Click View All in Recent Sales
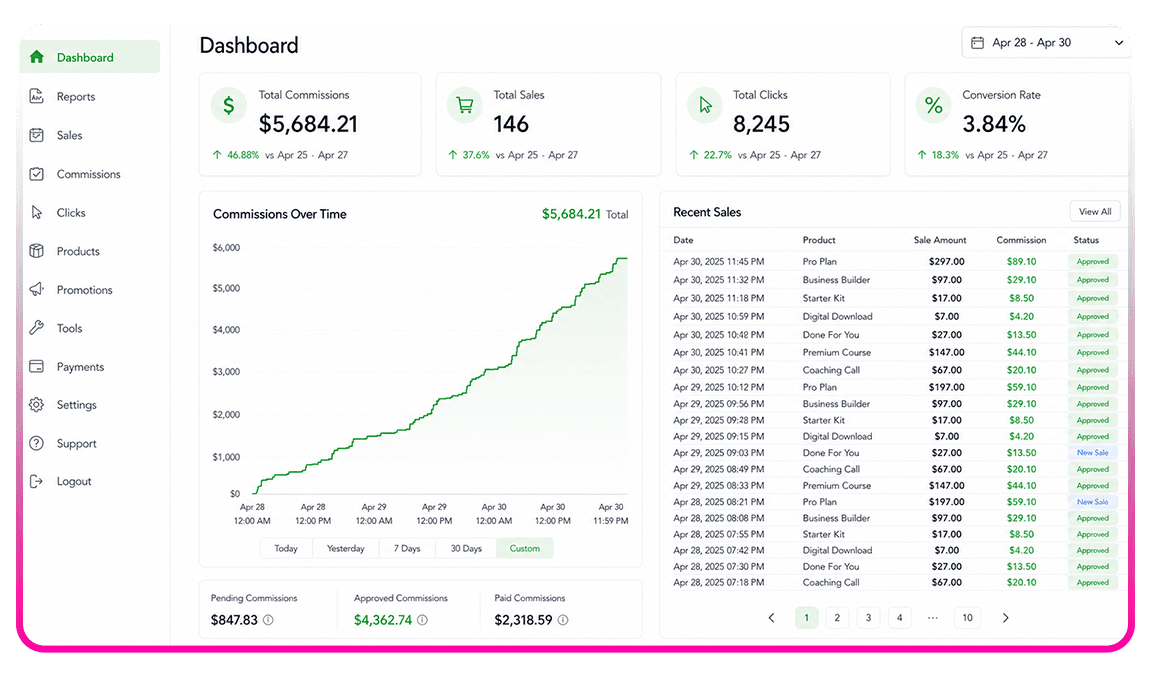The width and height of the screenshot is (1154, 673). (1095, 211)
